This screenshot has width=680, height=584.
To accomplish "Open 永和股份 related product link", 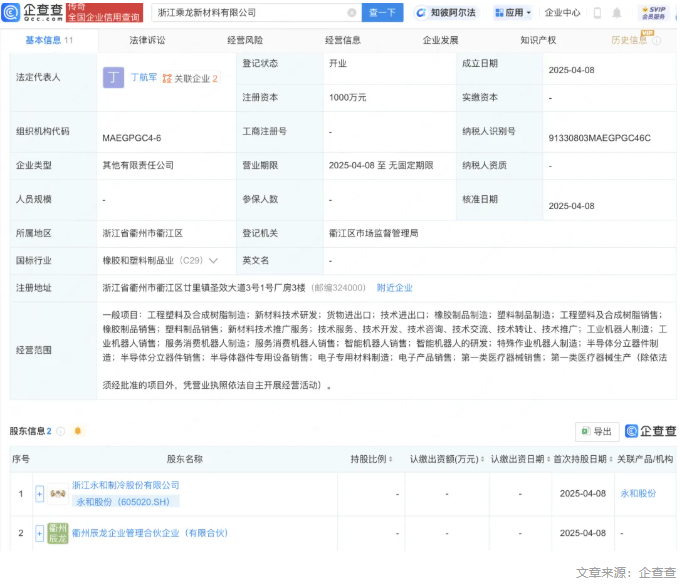I will pos(638,493).
